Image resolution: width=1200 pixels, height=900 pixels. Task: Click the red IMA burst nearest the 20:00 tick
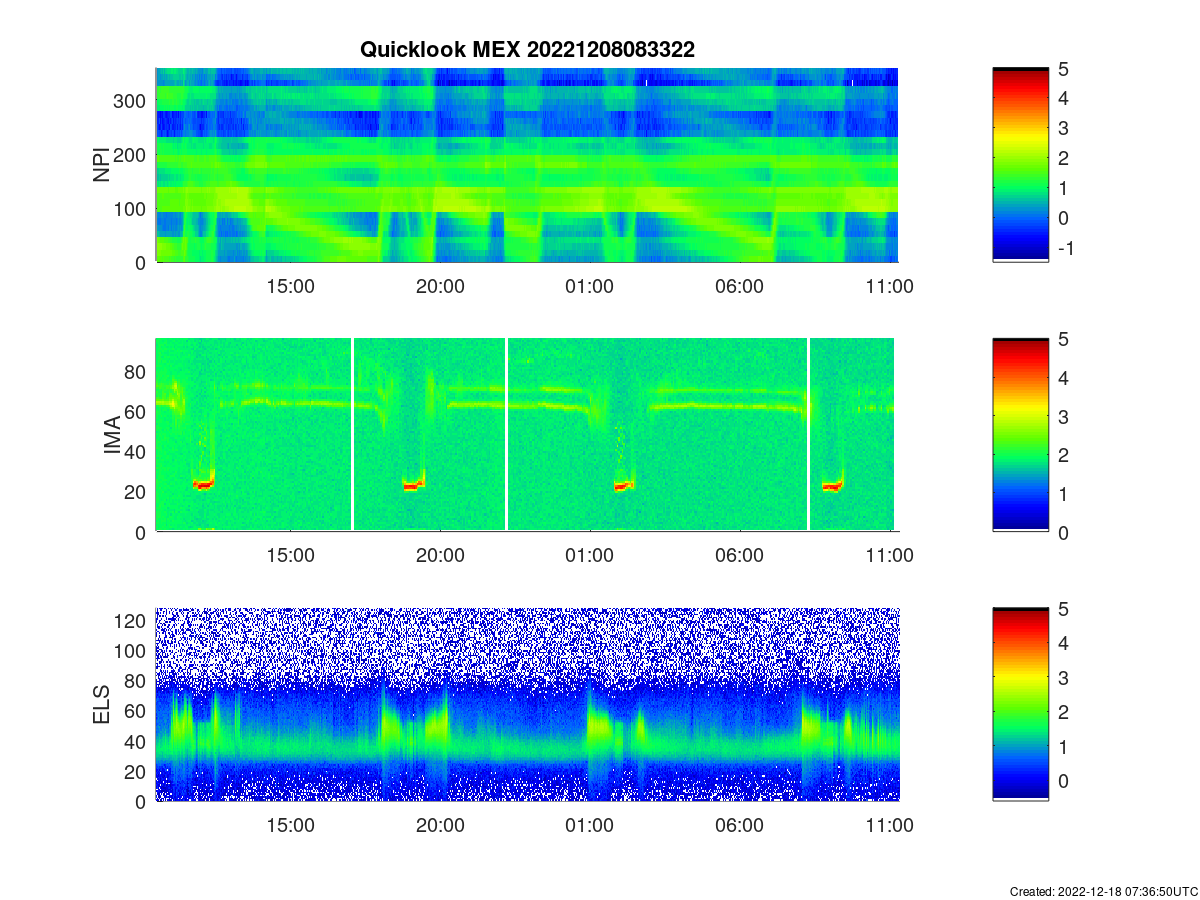click(x=413, y=486)
